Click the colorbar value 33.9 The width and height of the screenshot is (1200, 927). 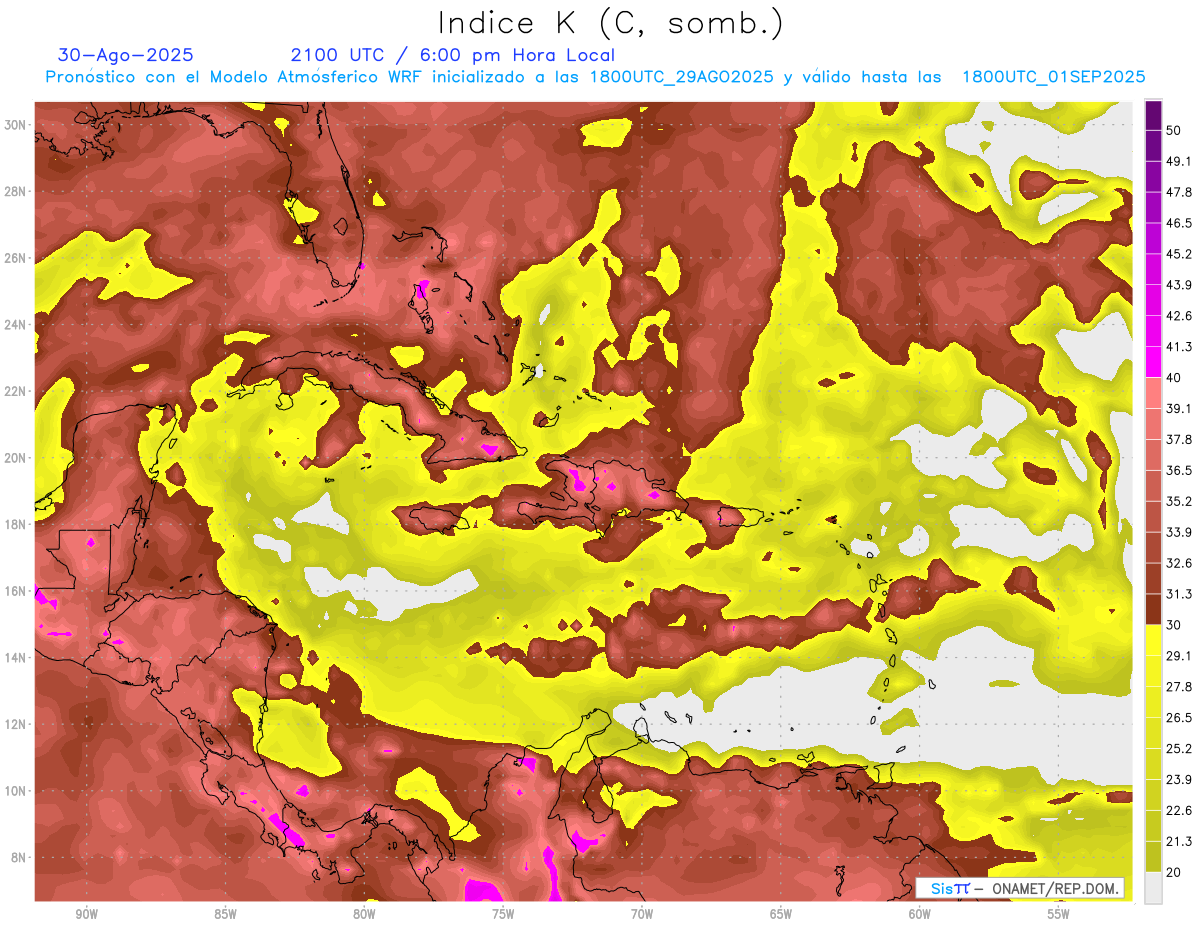1179,532
